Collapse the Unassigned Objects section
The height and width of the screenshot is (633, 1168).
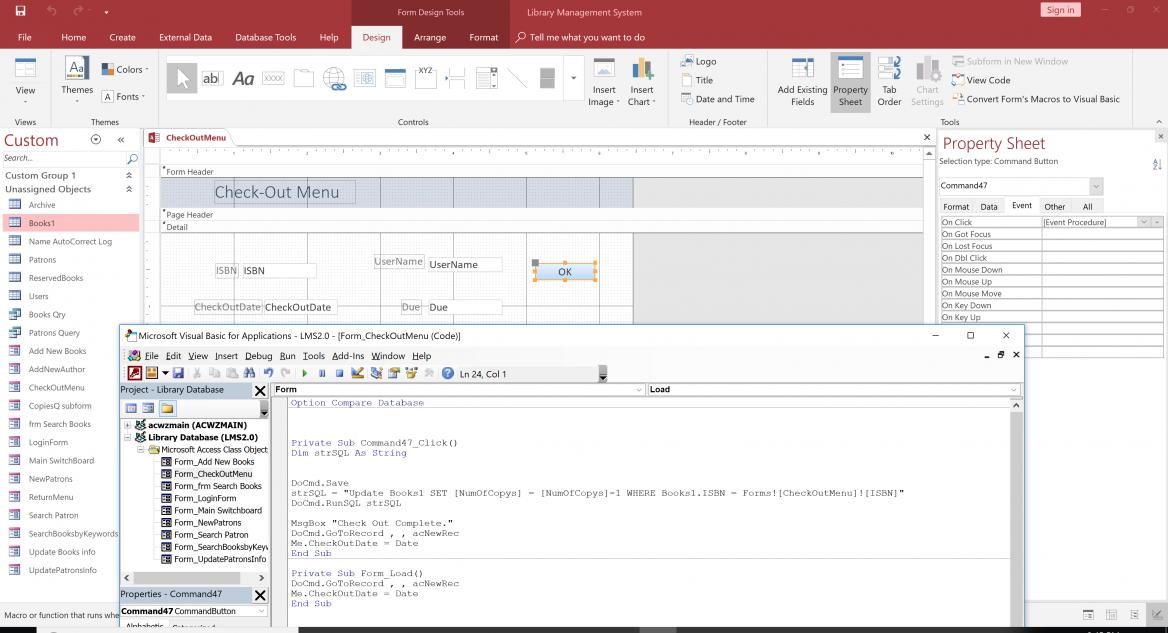click(x=129, y=189)
